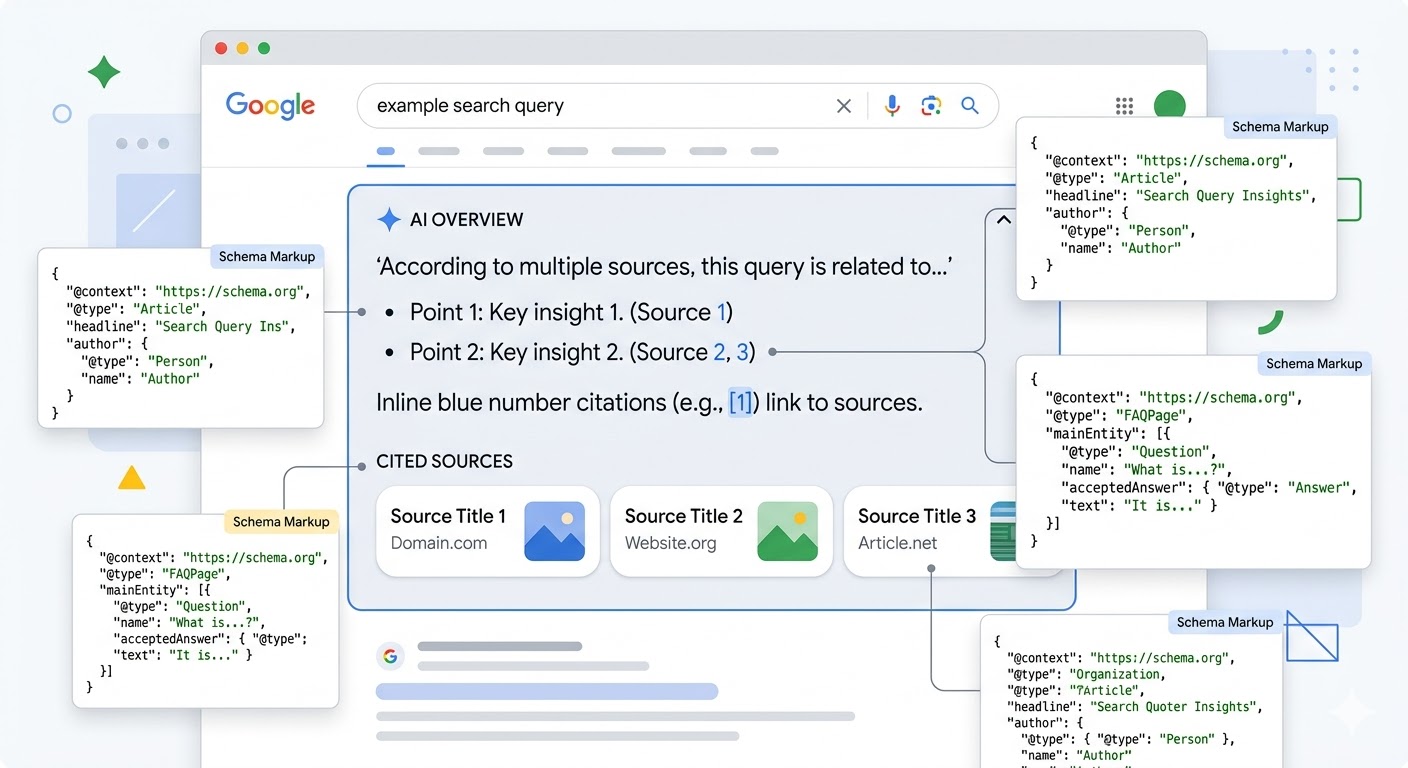
Task: Click the Google favicon beside search result
Action: 390,656
